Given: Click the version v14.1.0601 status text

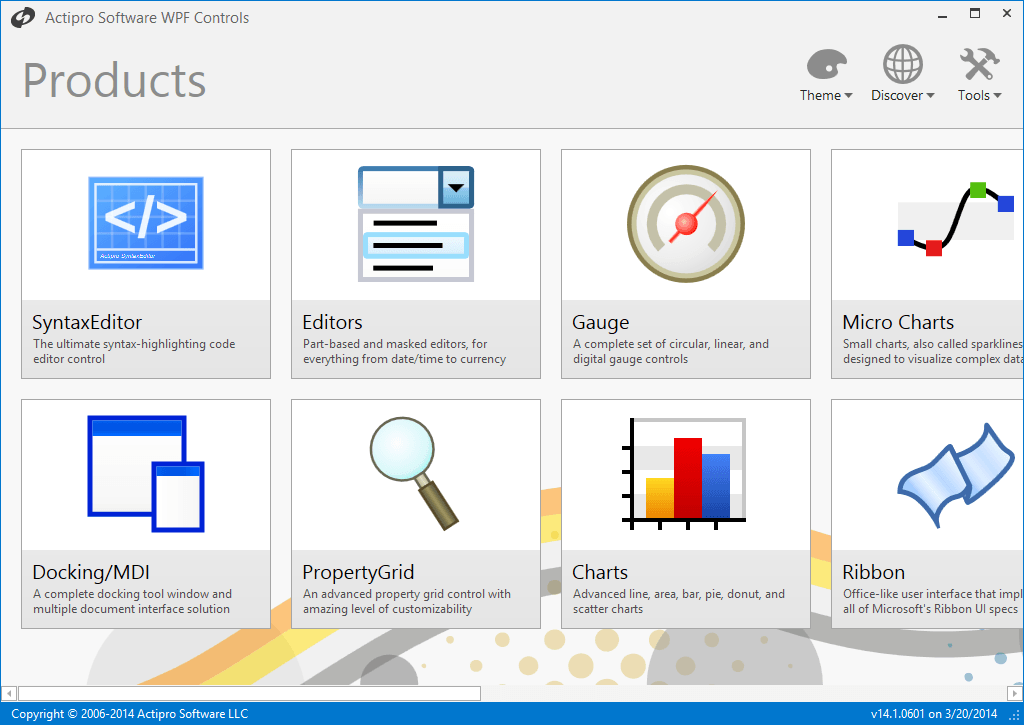Looking at the screenshot, I should 934,714.
